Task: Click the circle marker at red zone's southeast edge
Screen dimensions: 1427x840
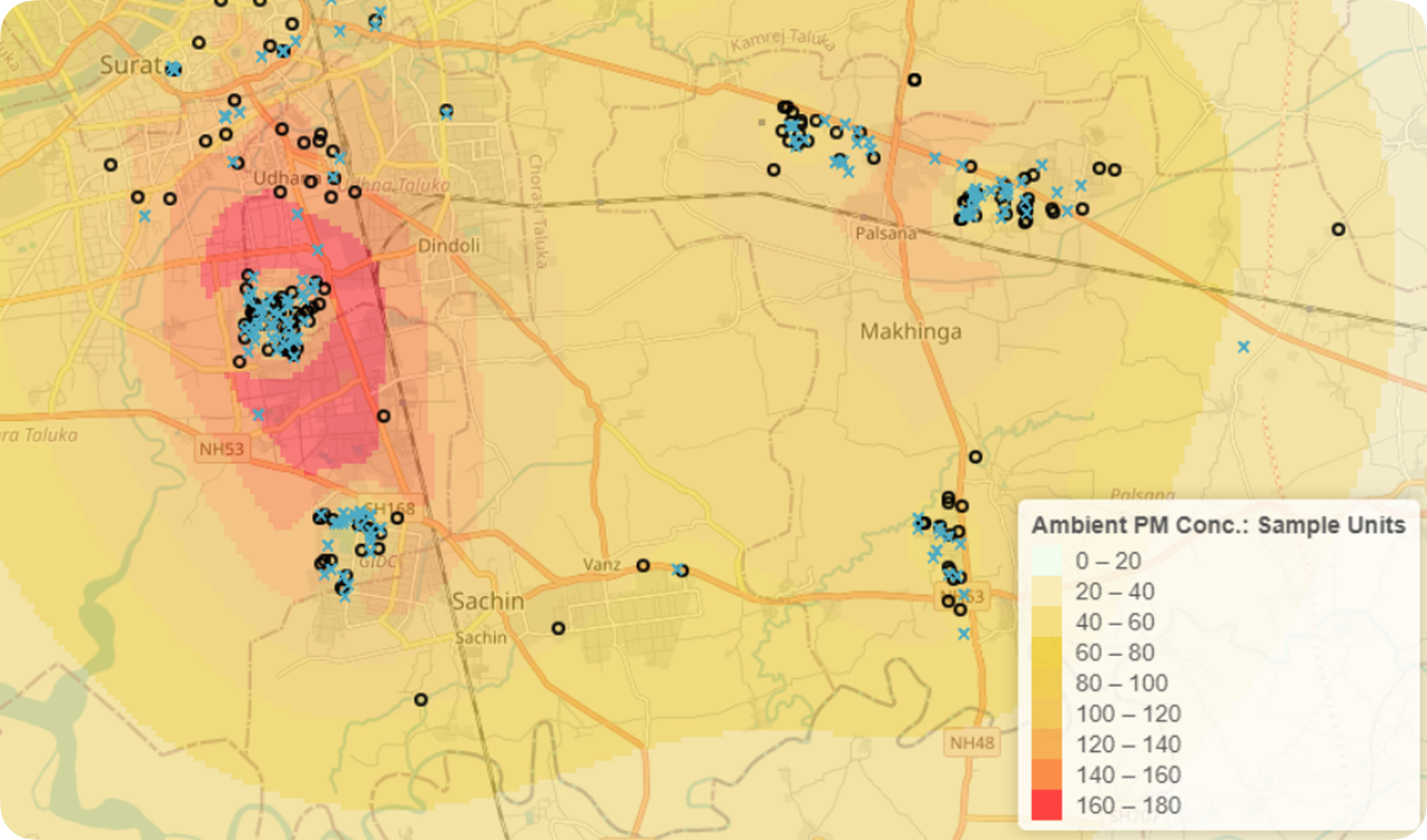Action: (384, 416)
